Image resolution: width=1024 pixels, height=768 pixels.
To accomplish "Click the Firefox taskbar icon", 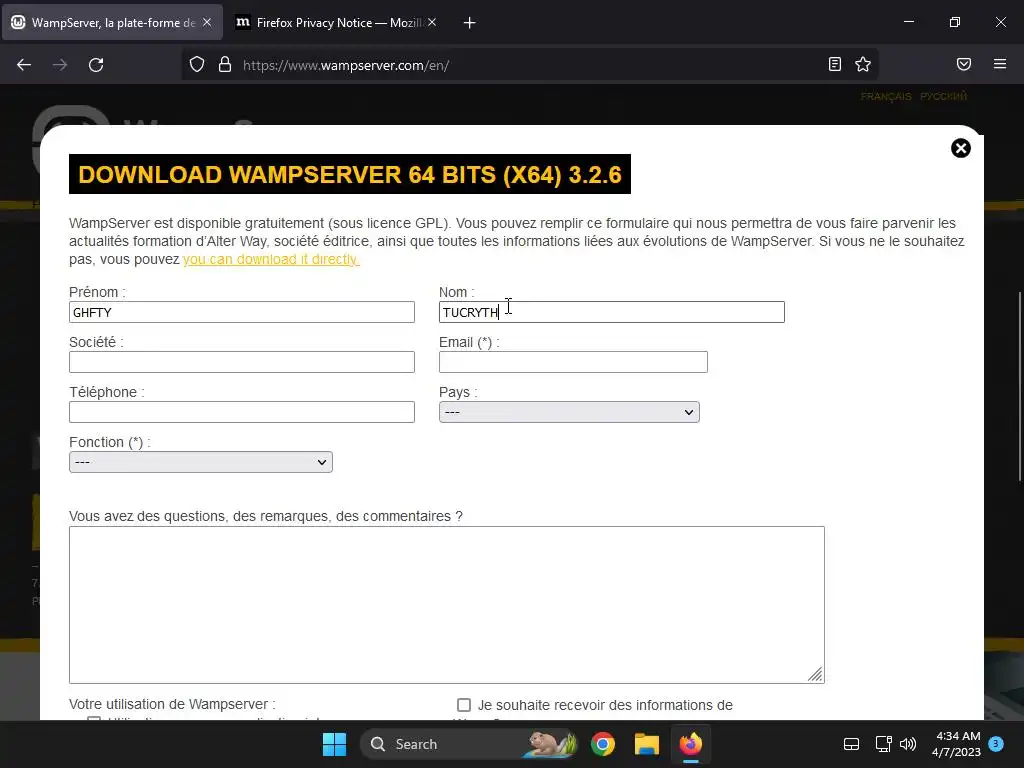I will click(690, 744).
